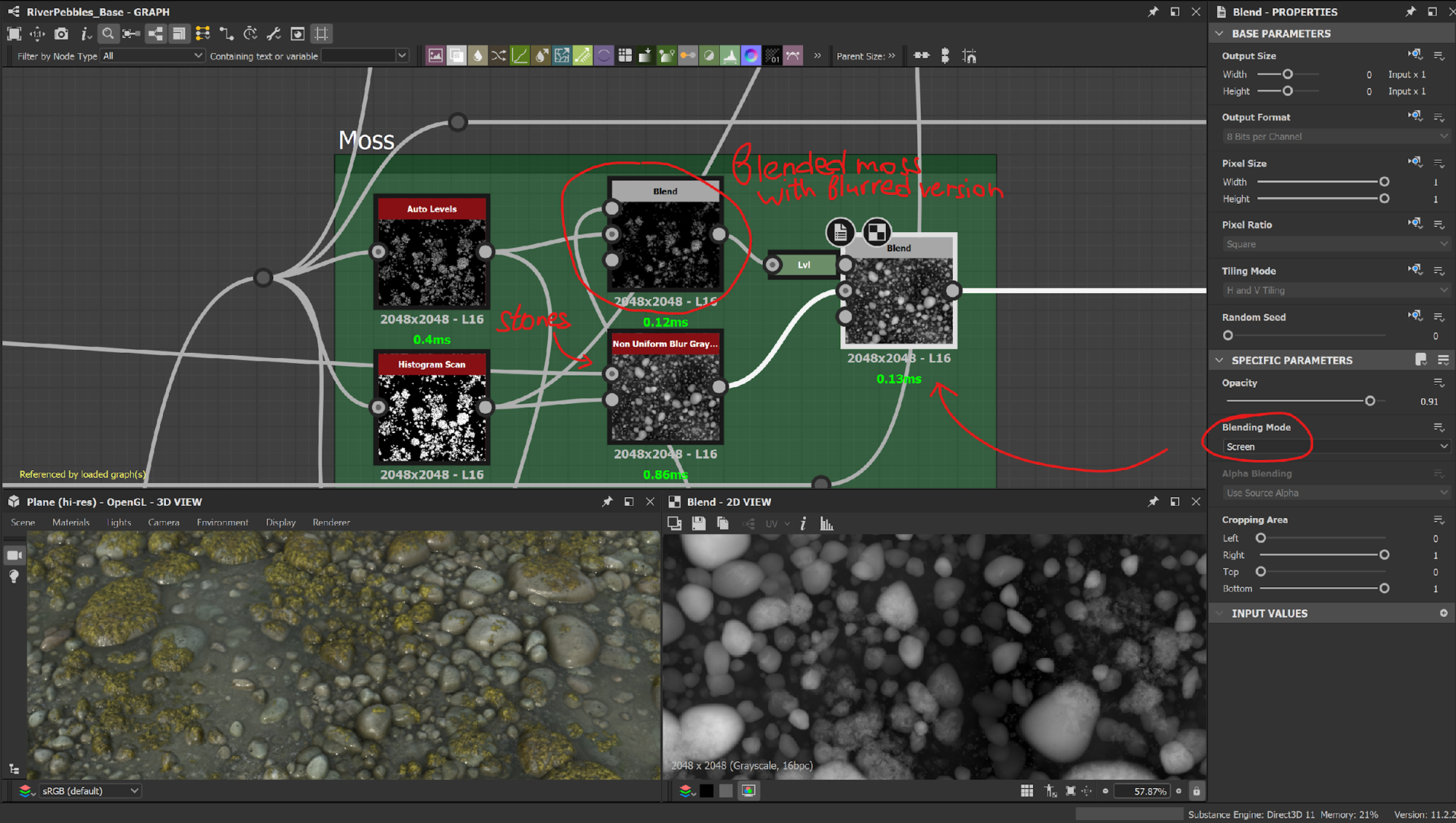The height and width of the screenshot is (823, 1456).
Task: Collapse the SPECIFIC PARAMETERS section
Action: [1219, 360]
